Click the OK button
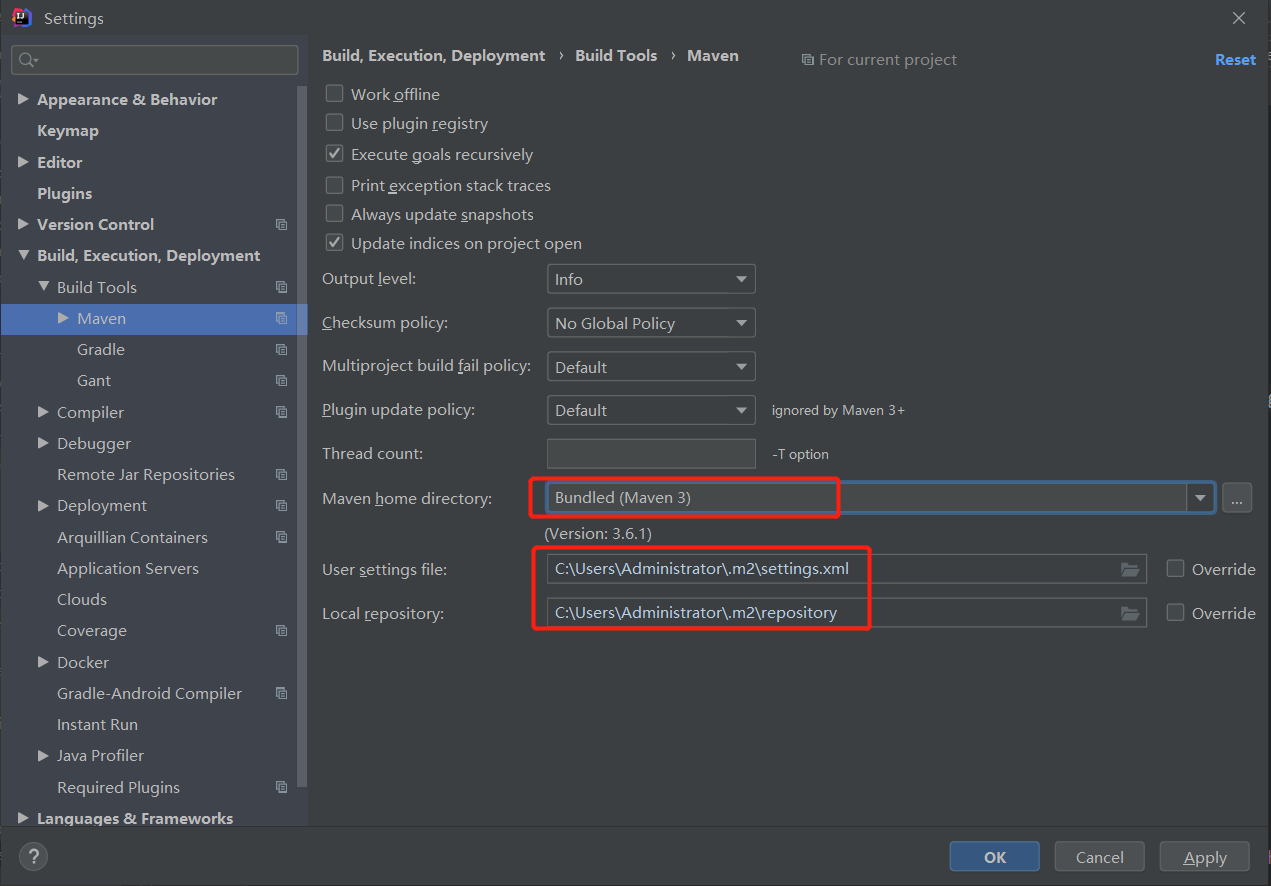The height and width of the screenshot is (886, 1271). [x=995, y=857]
